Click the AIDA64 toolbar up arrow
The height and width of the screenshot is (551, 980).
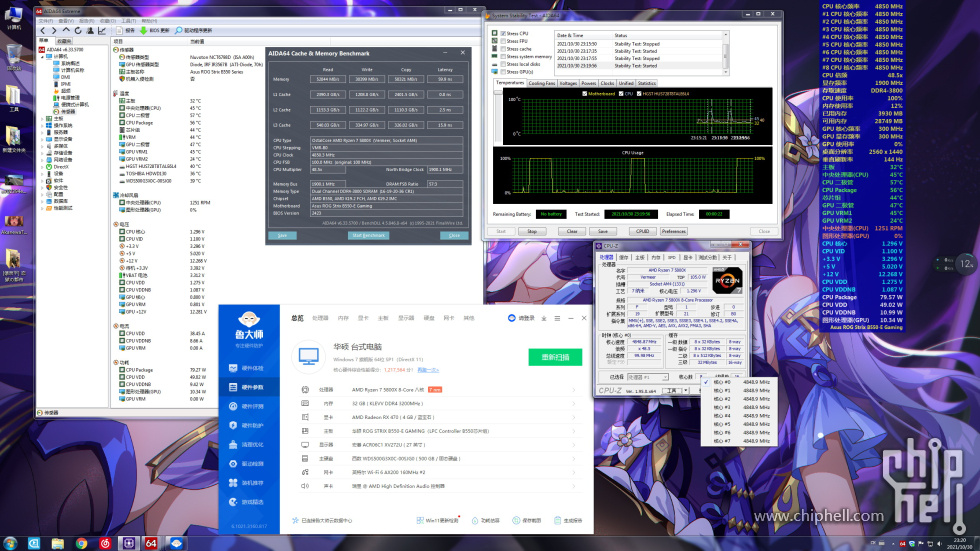[x=66, y=30]
